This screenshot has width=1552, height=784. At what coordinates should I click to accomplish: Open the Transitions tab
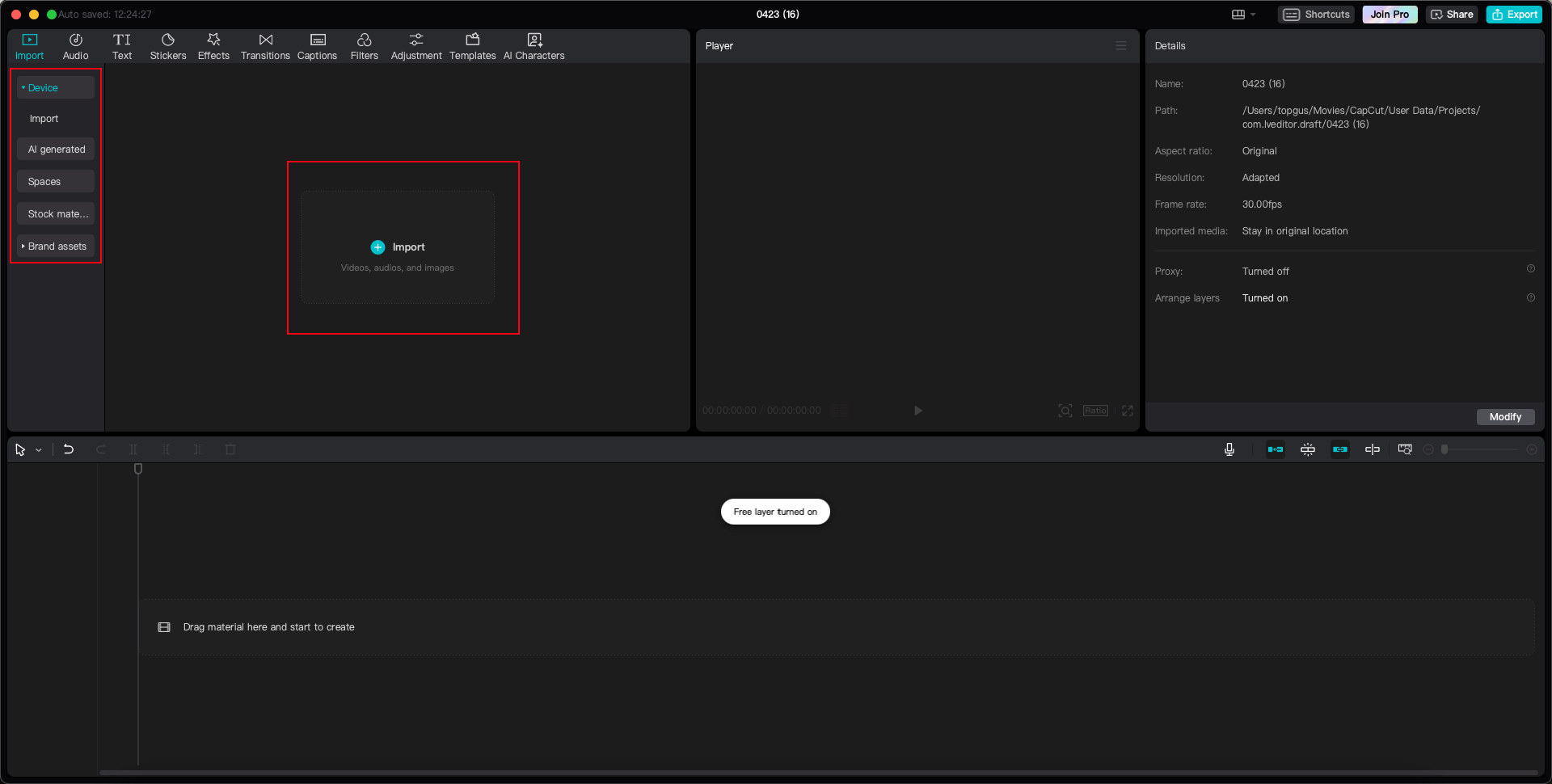click(x=265, y=47)
